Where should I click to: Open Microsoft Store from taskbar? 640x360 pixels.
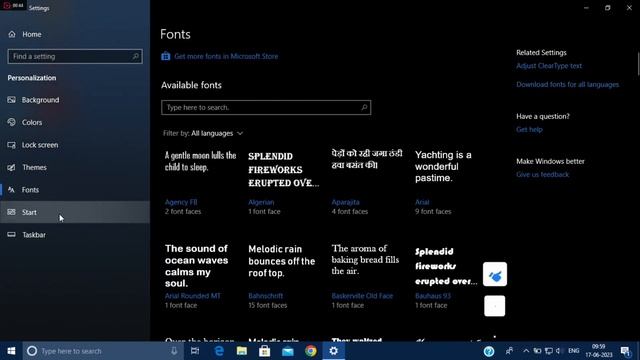(x=264, y=351)
